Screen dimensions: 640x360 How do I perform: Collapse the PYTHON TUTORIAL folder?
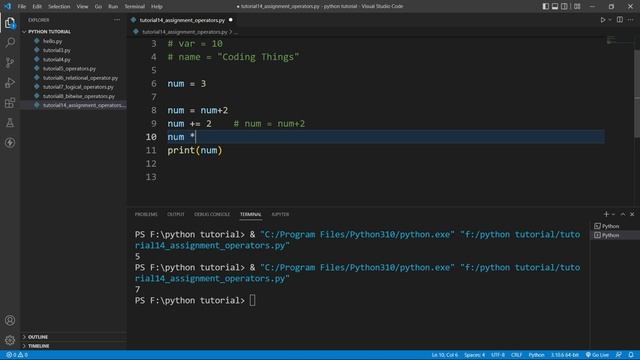[49, 31]
